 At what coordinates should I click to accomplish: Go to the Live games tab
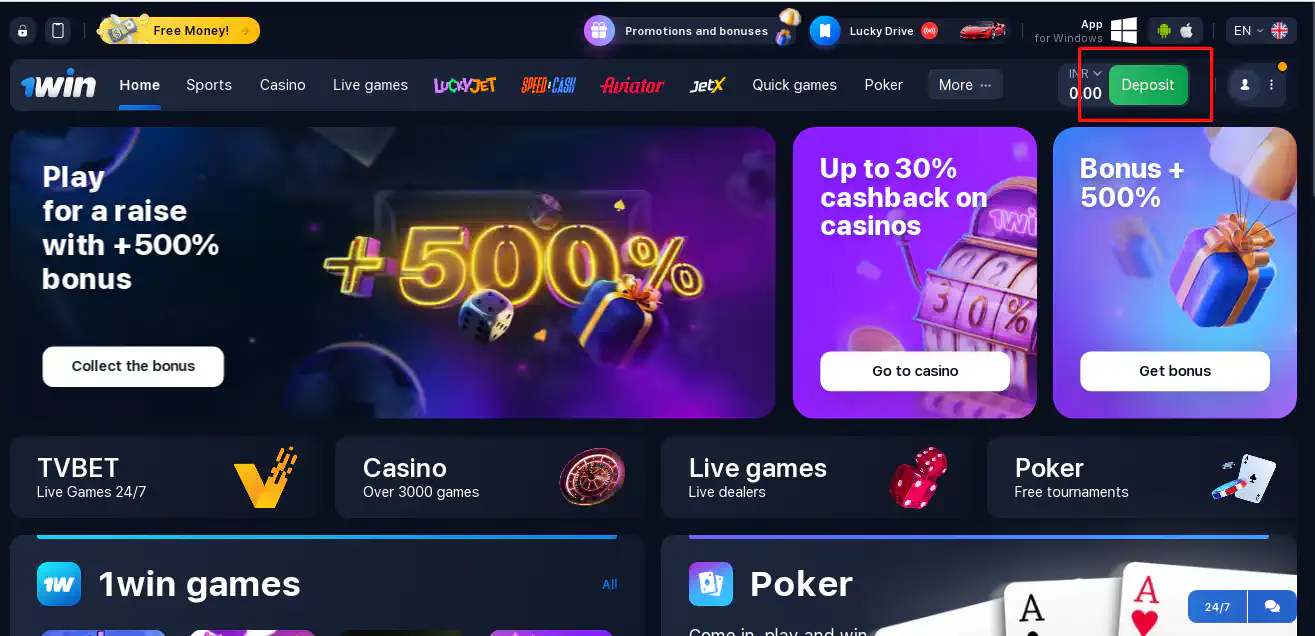tap(370, 85)
